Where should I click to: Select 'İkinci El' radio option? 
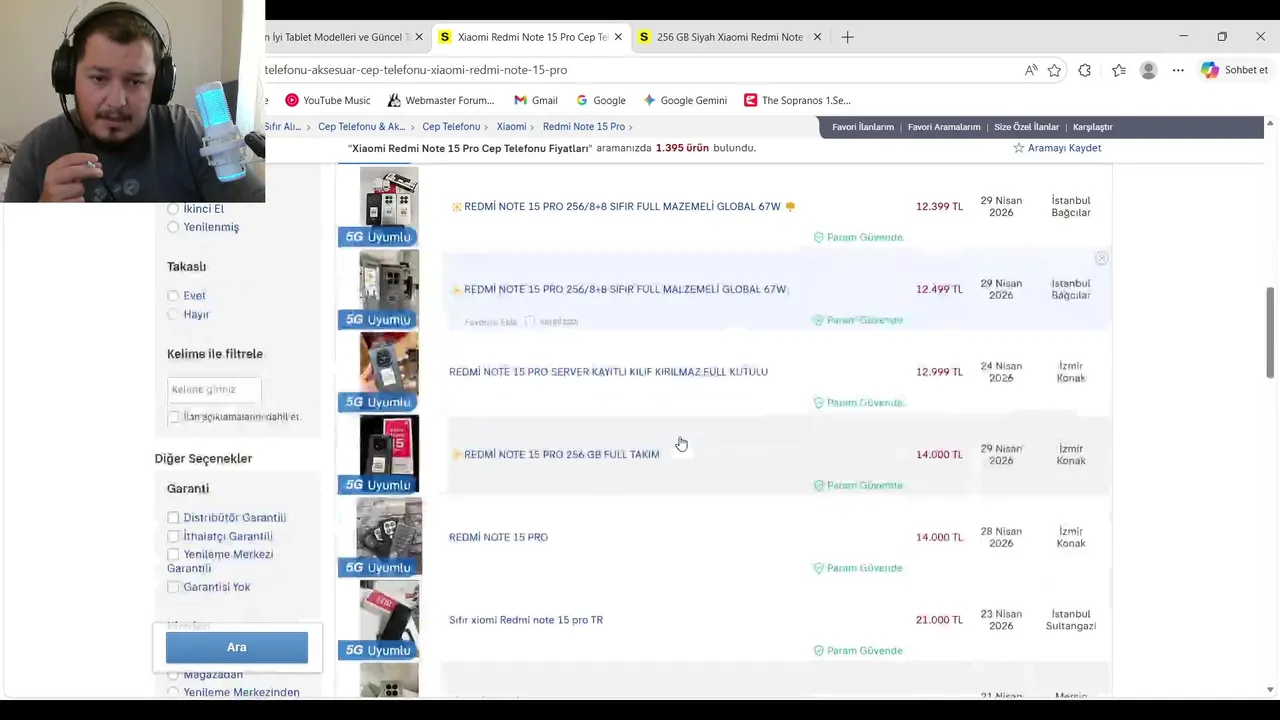click(173, 209)
